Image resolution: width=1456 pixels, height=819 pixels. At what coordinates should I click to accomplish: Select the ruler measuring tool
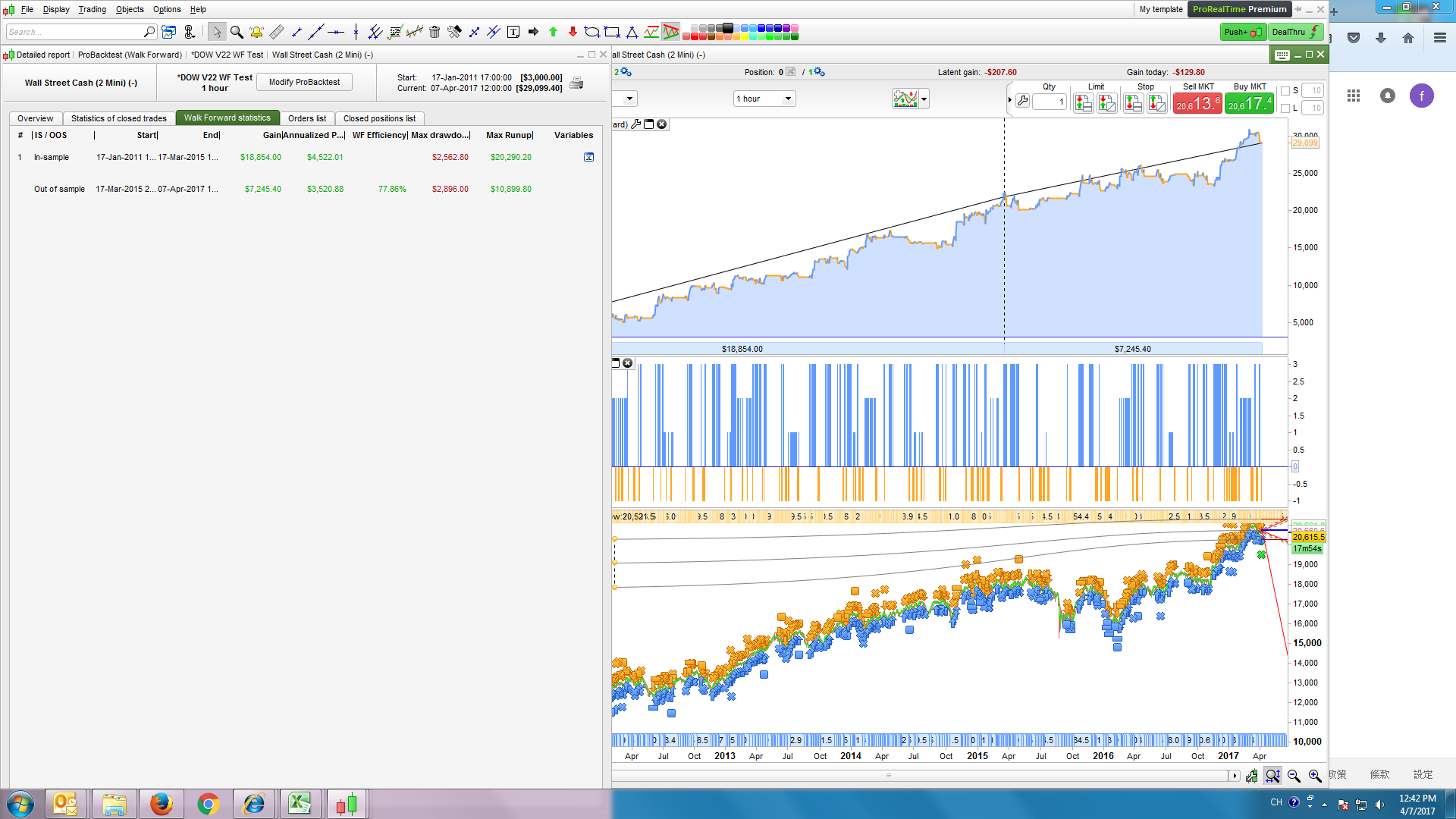pos(277,32)
